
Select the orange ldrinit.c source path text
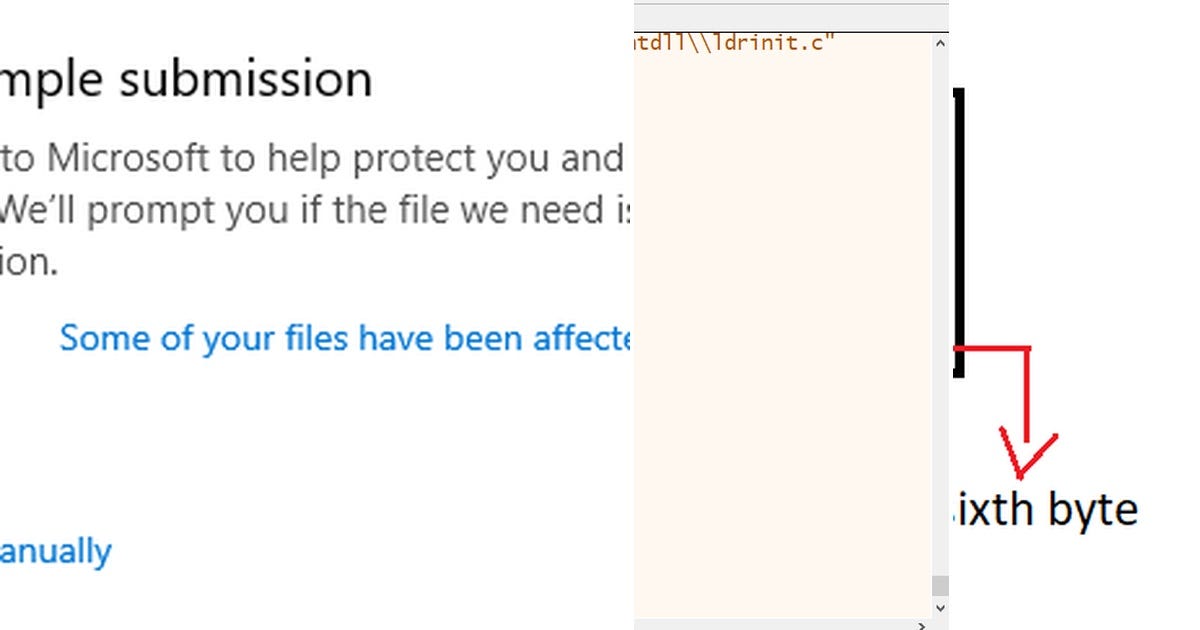click(735, 42)
